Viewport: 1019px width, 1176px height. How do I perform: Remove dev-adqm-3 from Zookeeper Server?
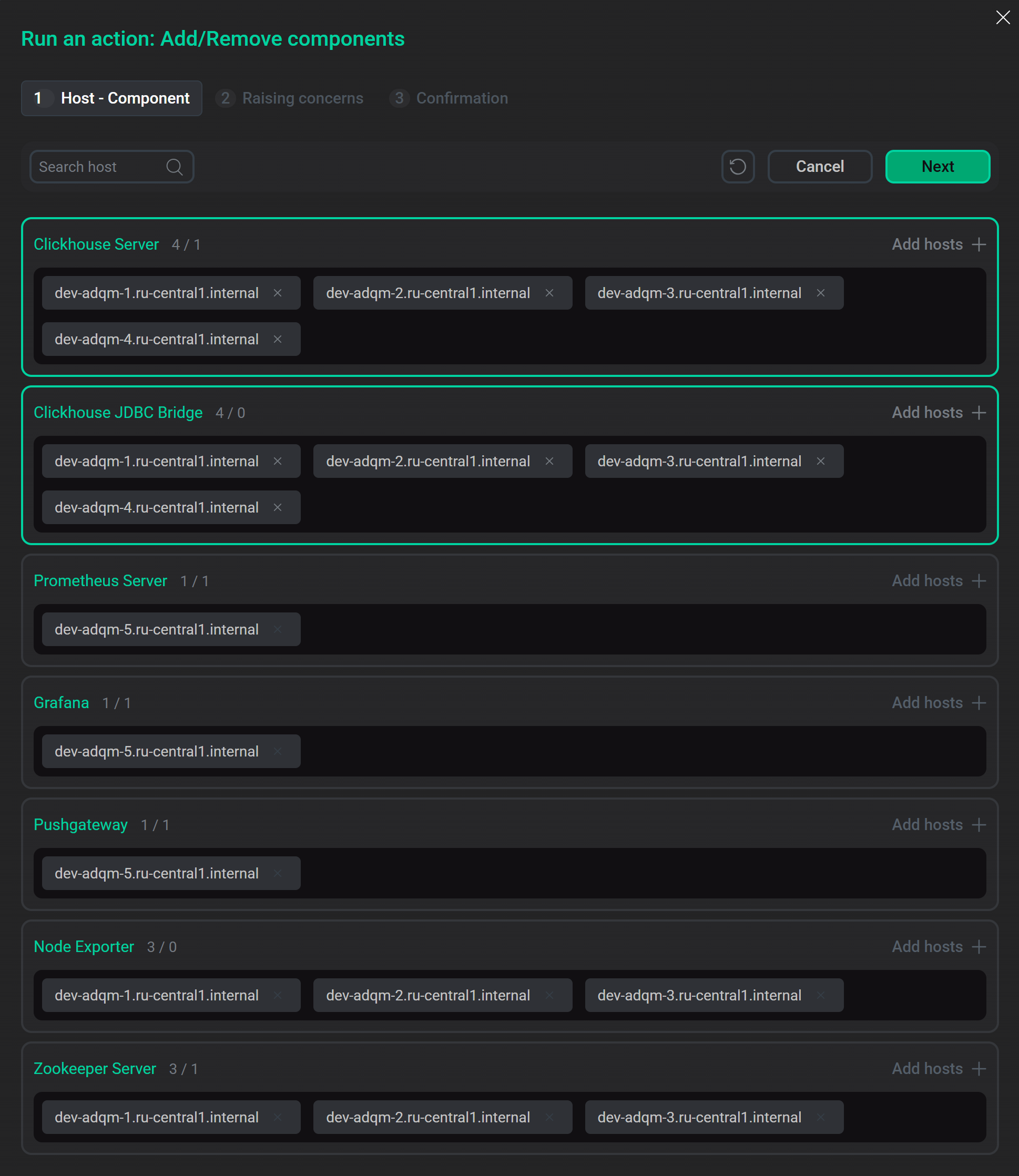tap(821, 1118)
